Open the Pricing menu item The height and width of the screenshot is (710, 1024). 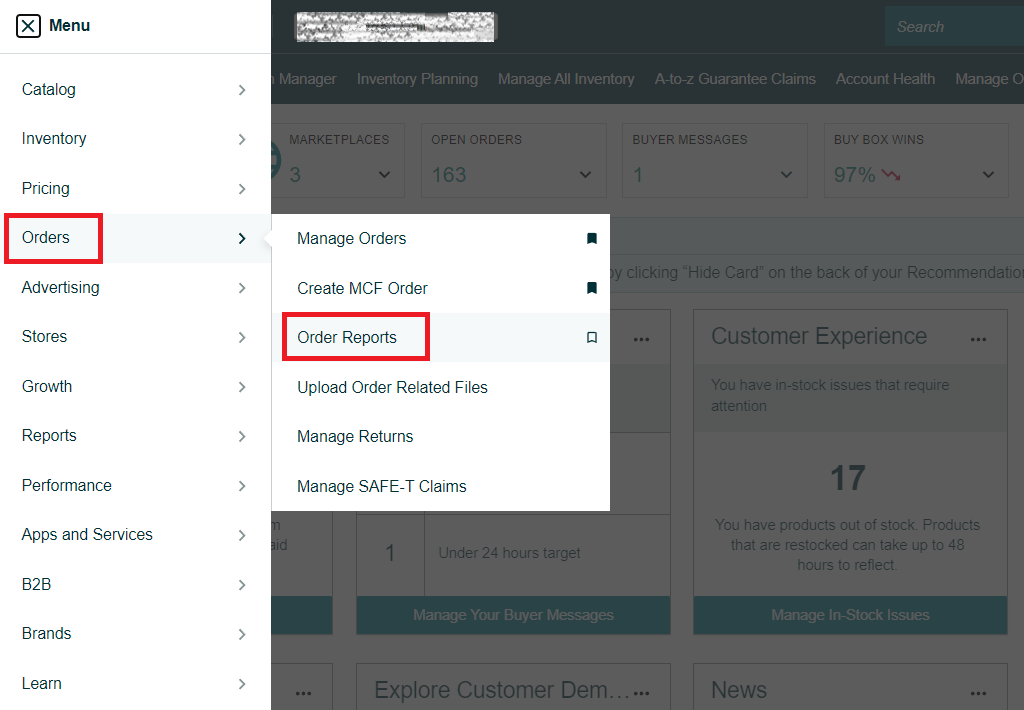45,188
